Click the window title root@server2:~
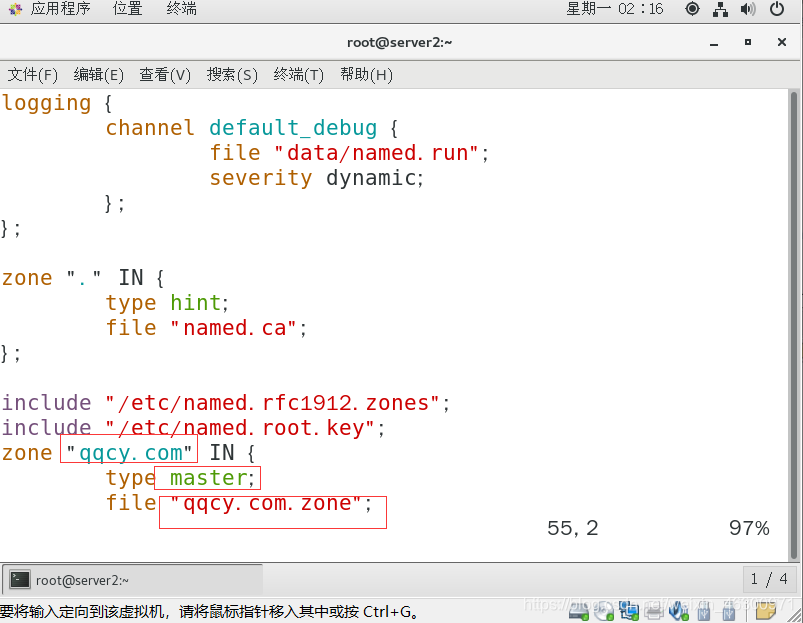 (x=399, y=42)
